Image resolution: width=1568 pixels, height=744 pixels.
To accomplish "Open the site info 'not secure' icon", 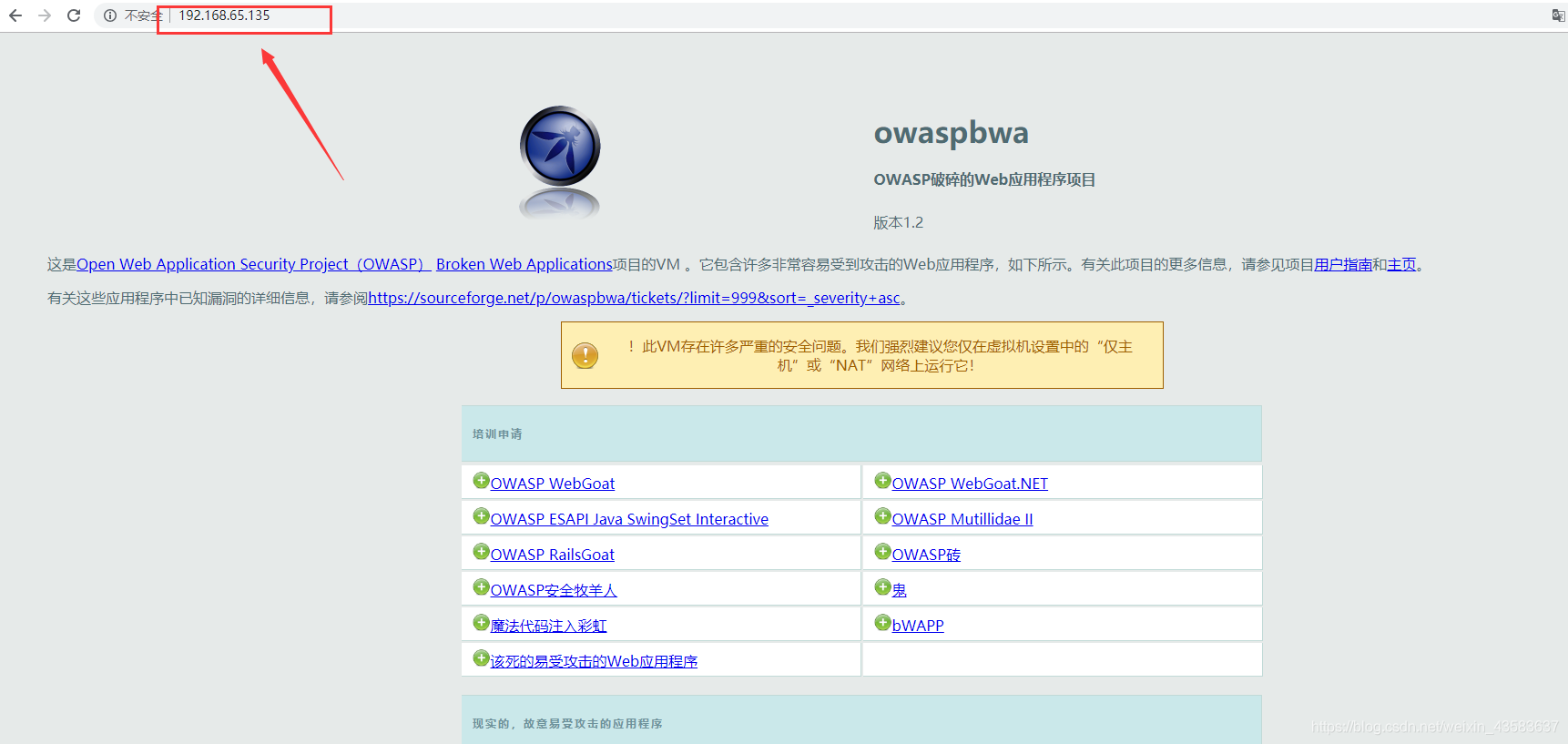I will point(110,15).
